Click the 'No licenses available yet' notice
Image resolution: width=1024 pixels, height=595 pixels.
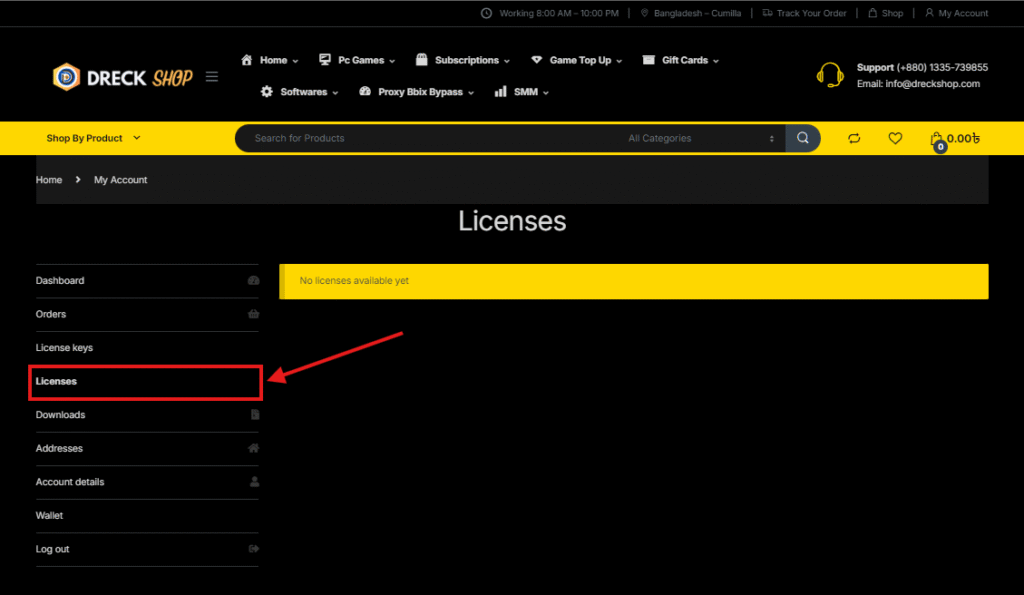point(633,281)
